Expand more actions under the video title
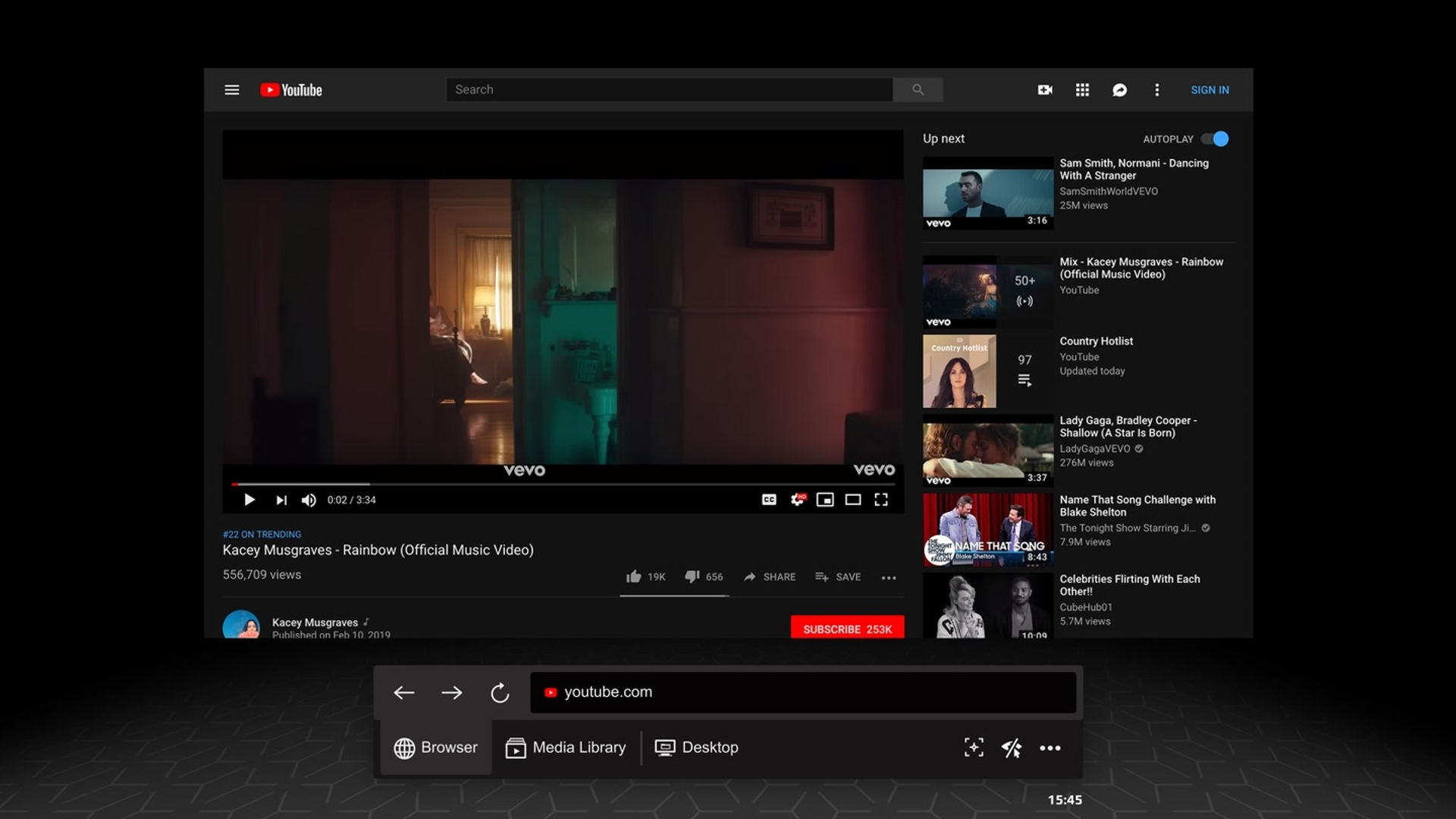 (x=889, y=577)
